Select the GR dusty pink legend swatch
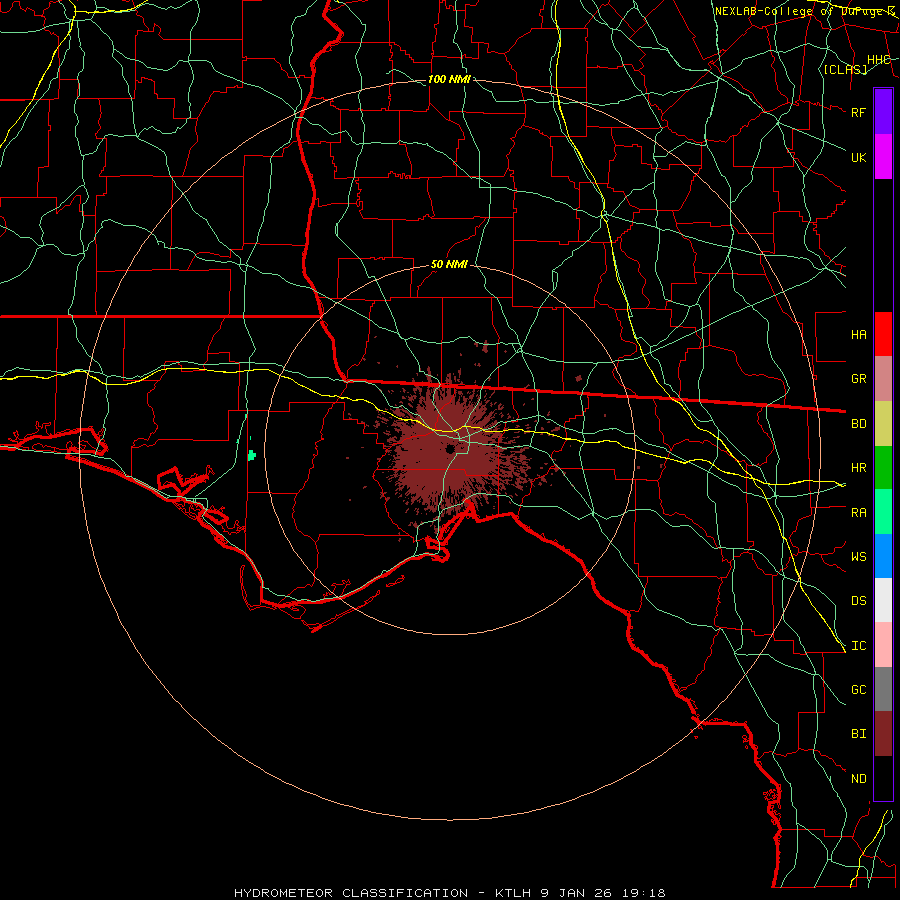The width and height of the screenshot is (900, 900). tap(883, 378)
